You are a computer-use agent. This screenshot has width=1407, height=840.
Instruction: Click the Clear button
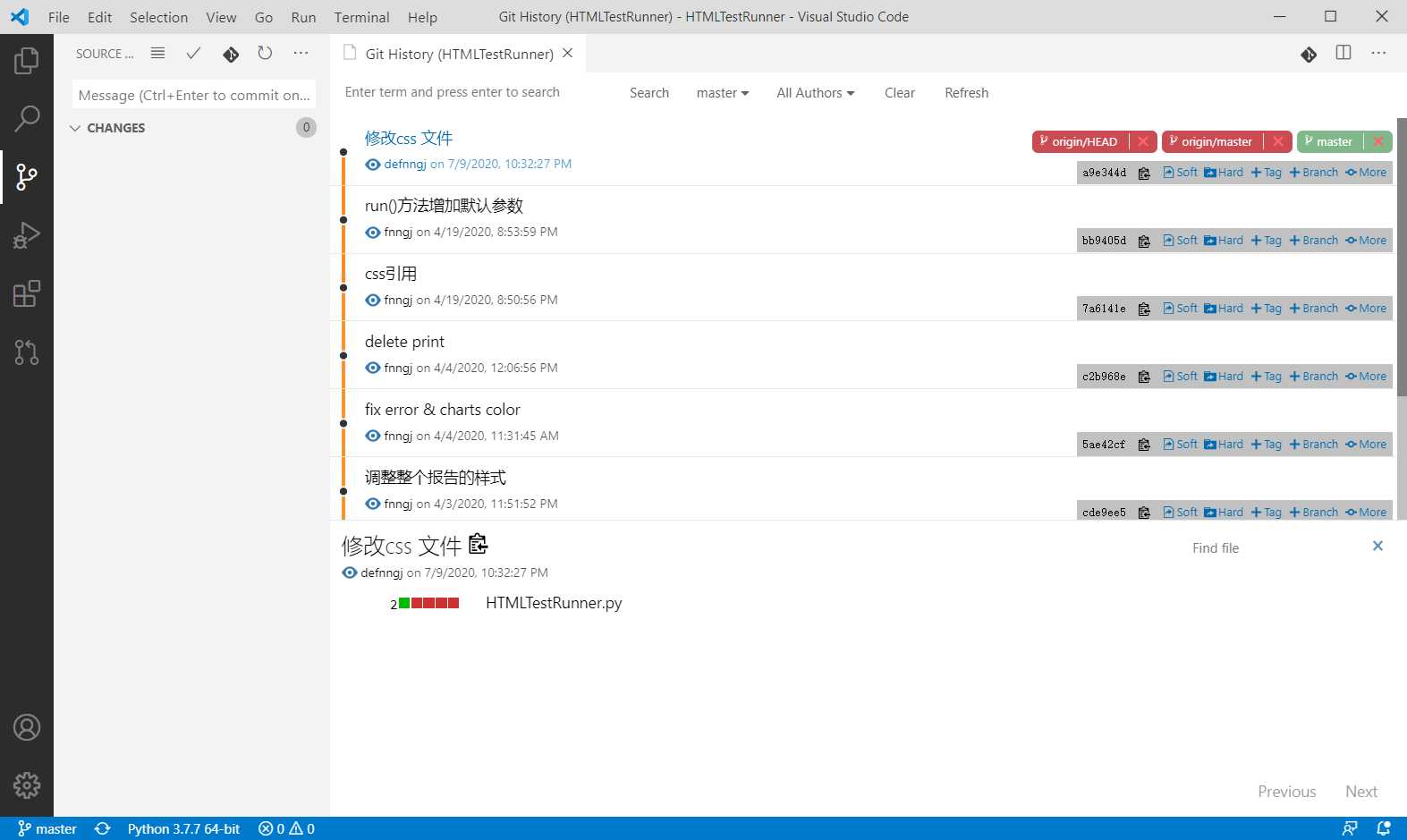[900, 93]
